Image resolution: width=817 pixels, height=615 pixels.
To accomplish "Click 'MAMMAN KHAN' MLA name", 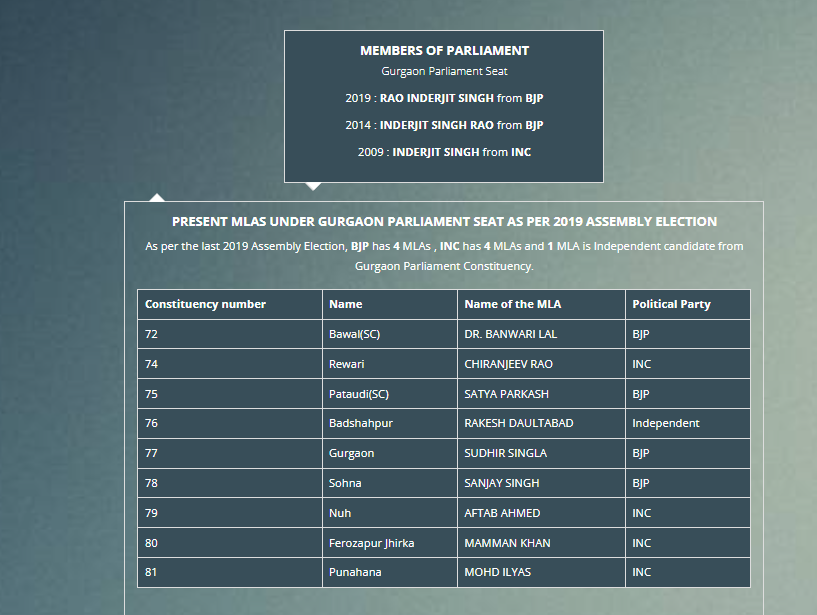I will pyautogui.click(x=507, y=543).
